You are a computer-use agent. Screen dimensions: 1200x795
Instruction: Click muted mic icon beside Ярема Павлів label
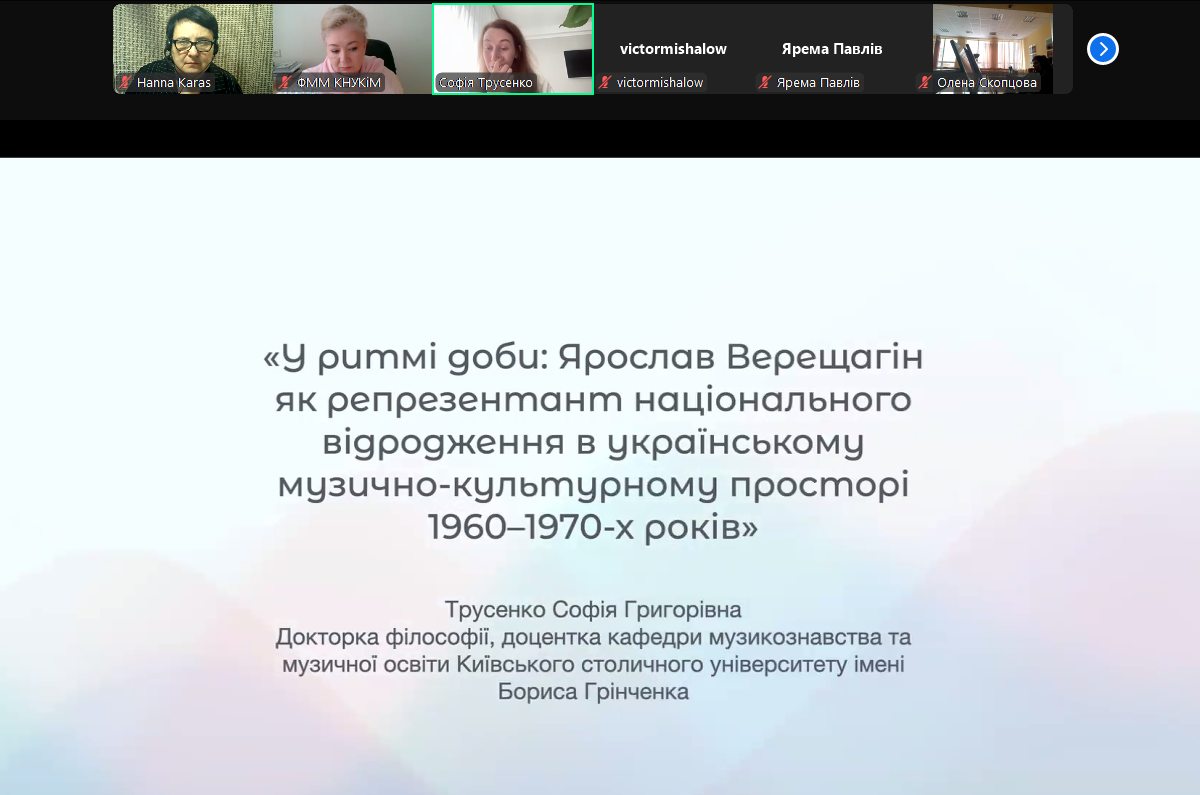(x=766, y=83)
